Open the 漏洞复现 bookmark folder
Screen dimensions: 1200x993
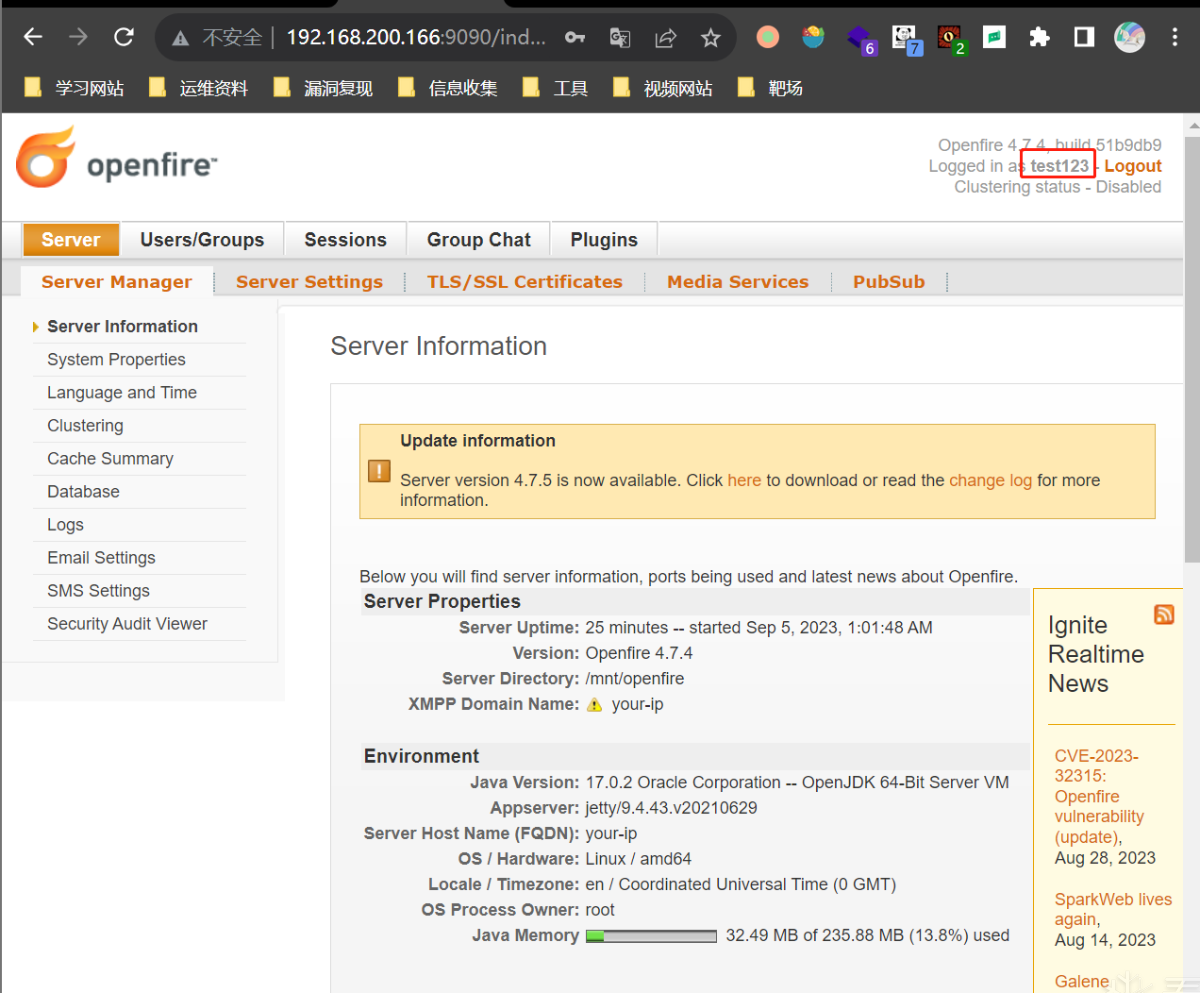[x=324, y=88]
